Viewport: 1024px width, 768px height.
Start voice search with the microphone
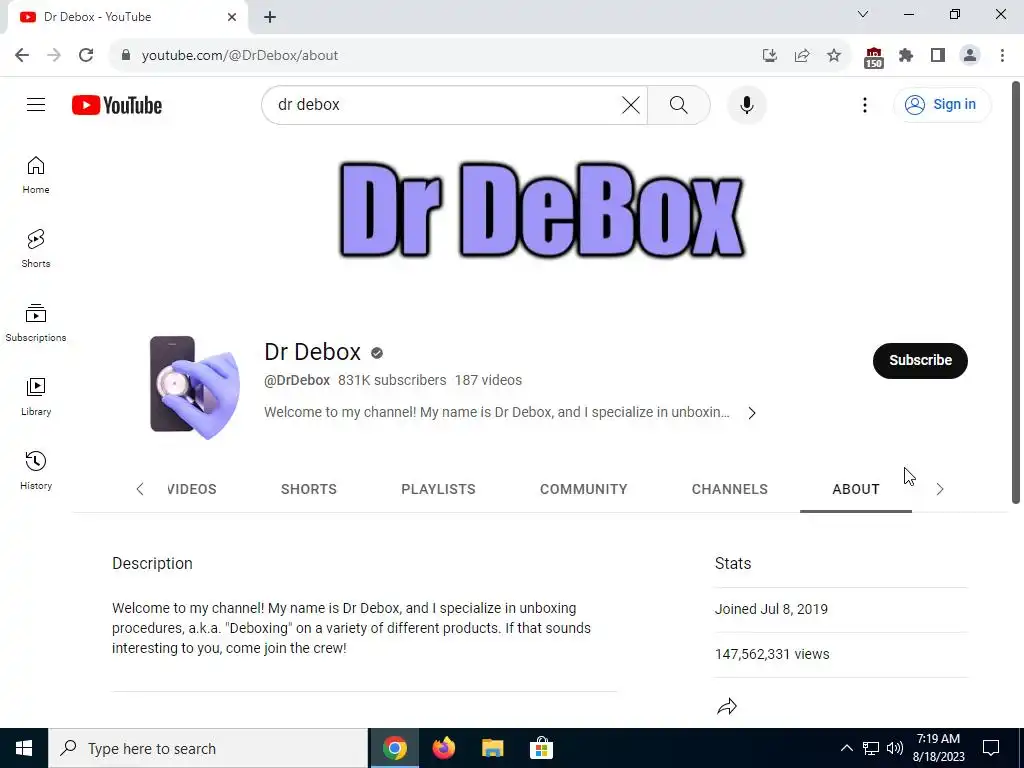click(x=746, y=104)
